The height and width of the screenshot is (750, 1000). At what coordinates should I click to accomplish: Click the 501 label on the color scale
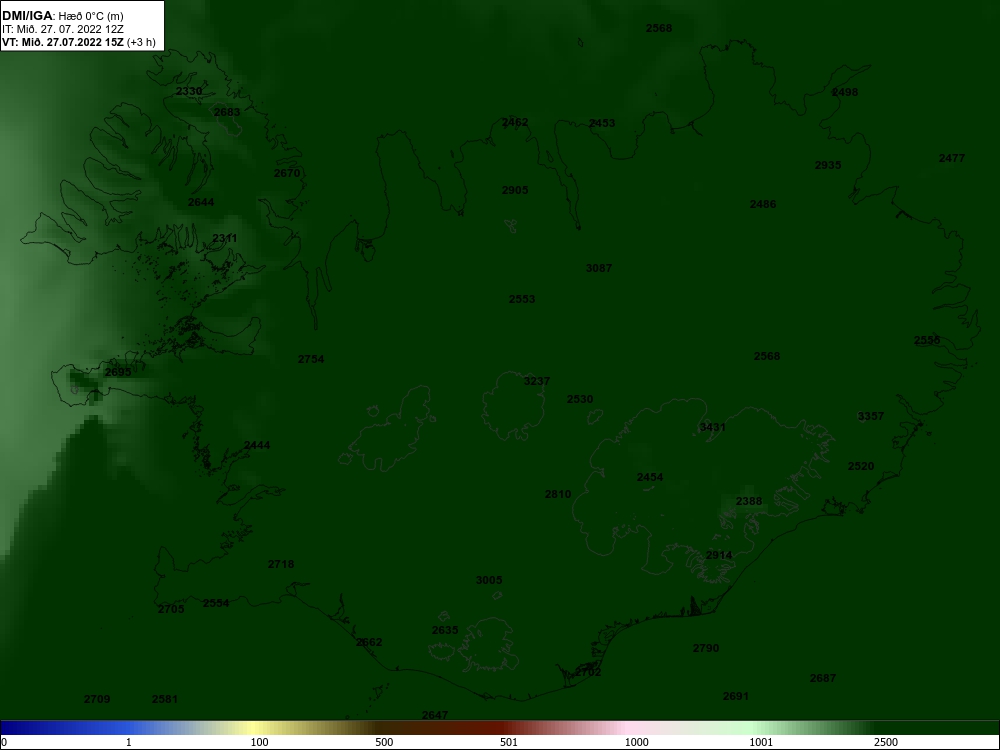[x=509, y=742]
